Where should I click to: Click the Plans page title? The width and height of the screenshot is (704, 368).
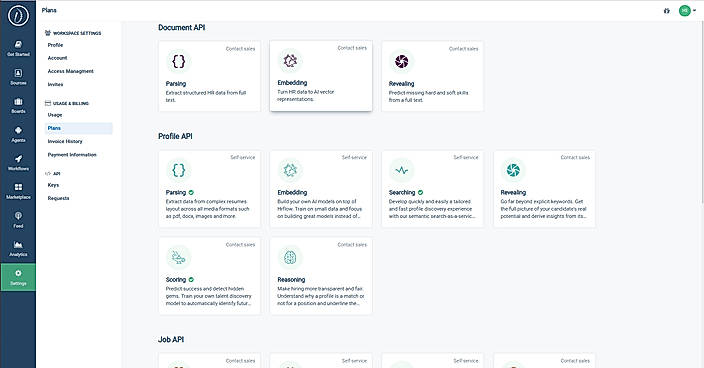point(49,10)
